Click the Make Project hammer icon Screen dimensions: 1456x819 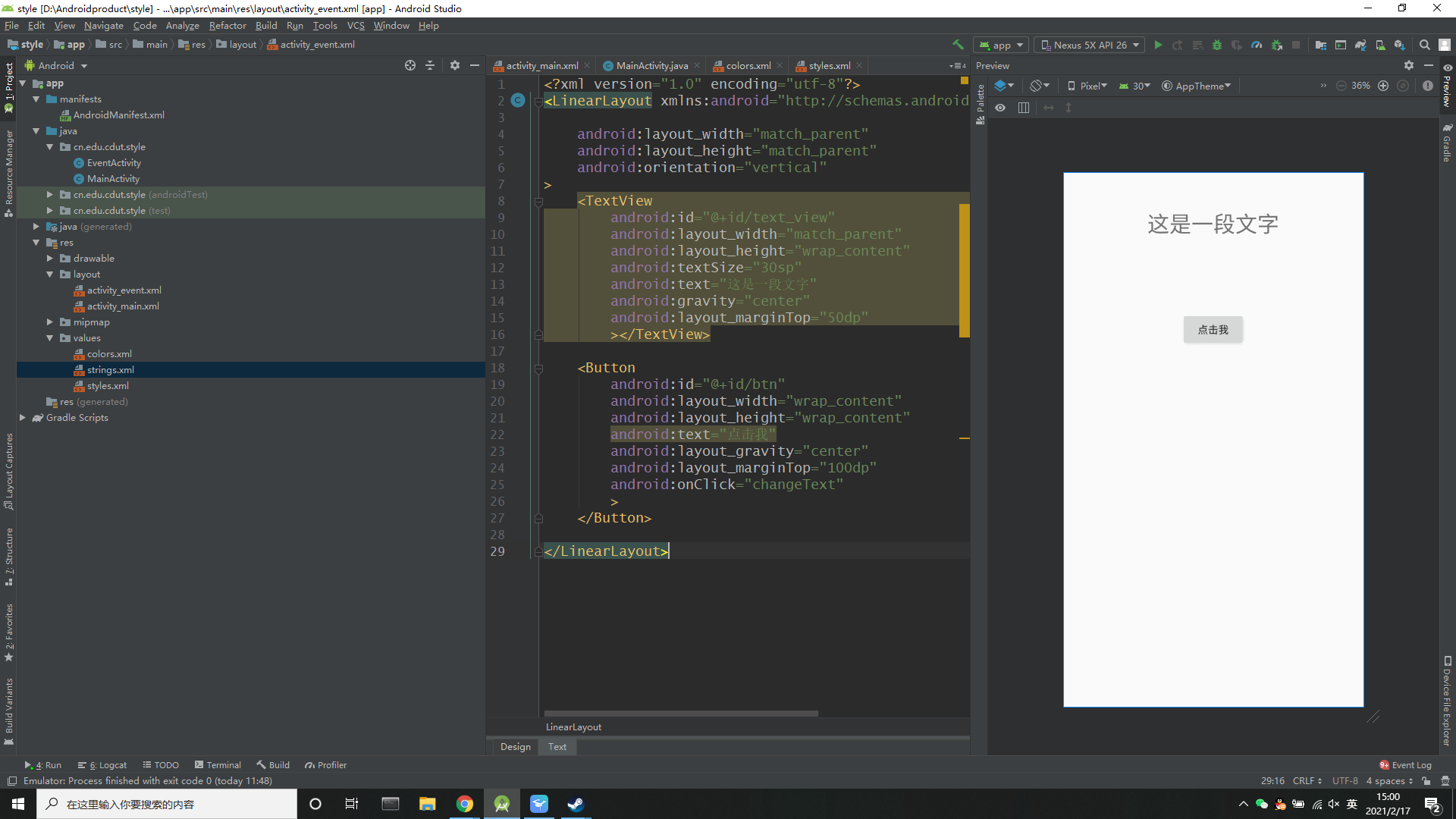[x=958, y=45]
